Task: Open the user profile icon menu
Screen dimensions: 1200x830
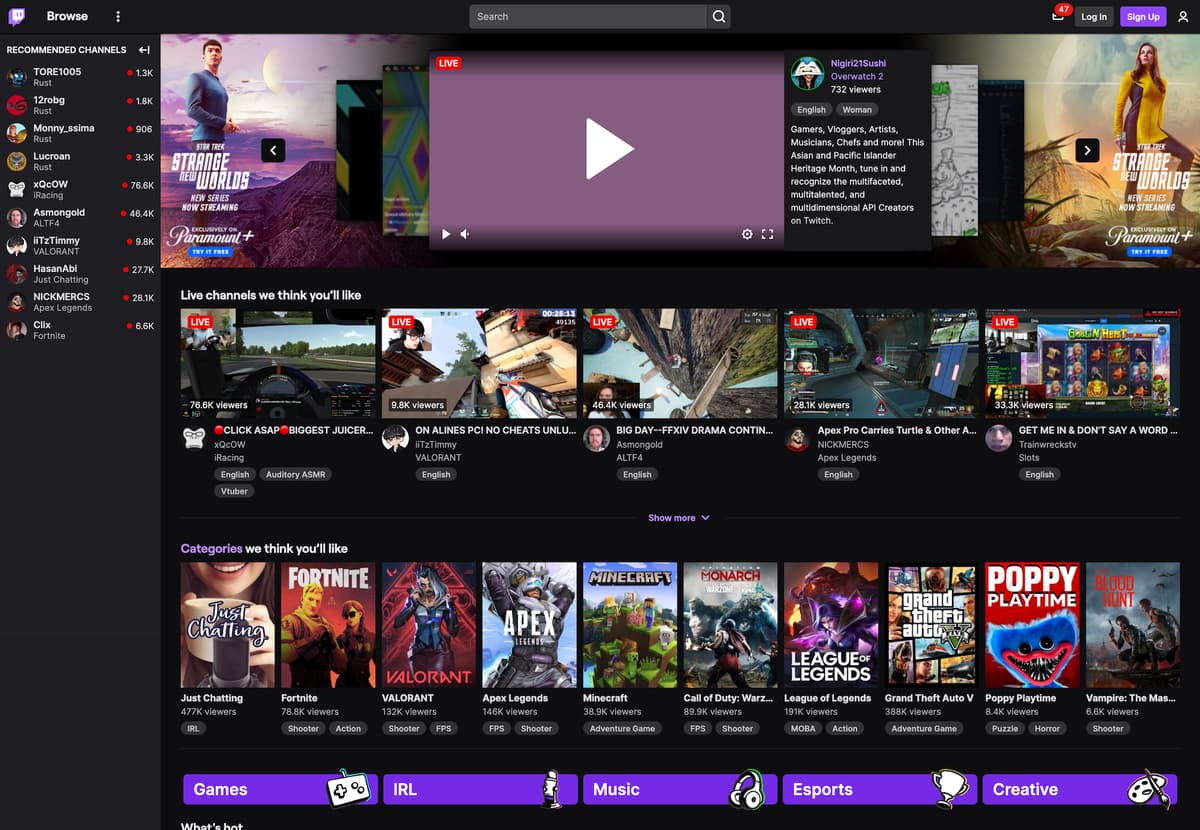Action: pyautogui.click(x=1183, y=17)
